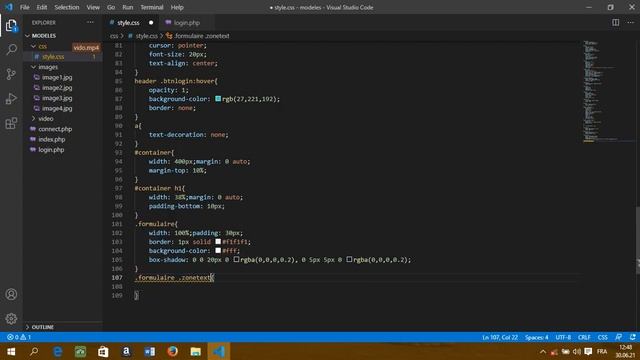640x360 pixels.
Task: Open image4.jpg in explorer
Action: tap(57, 109)
